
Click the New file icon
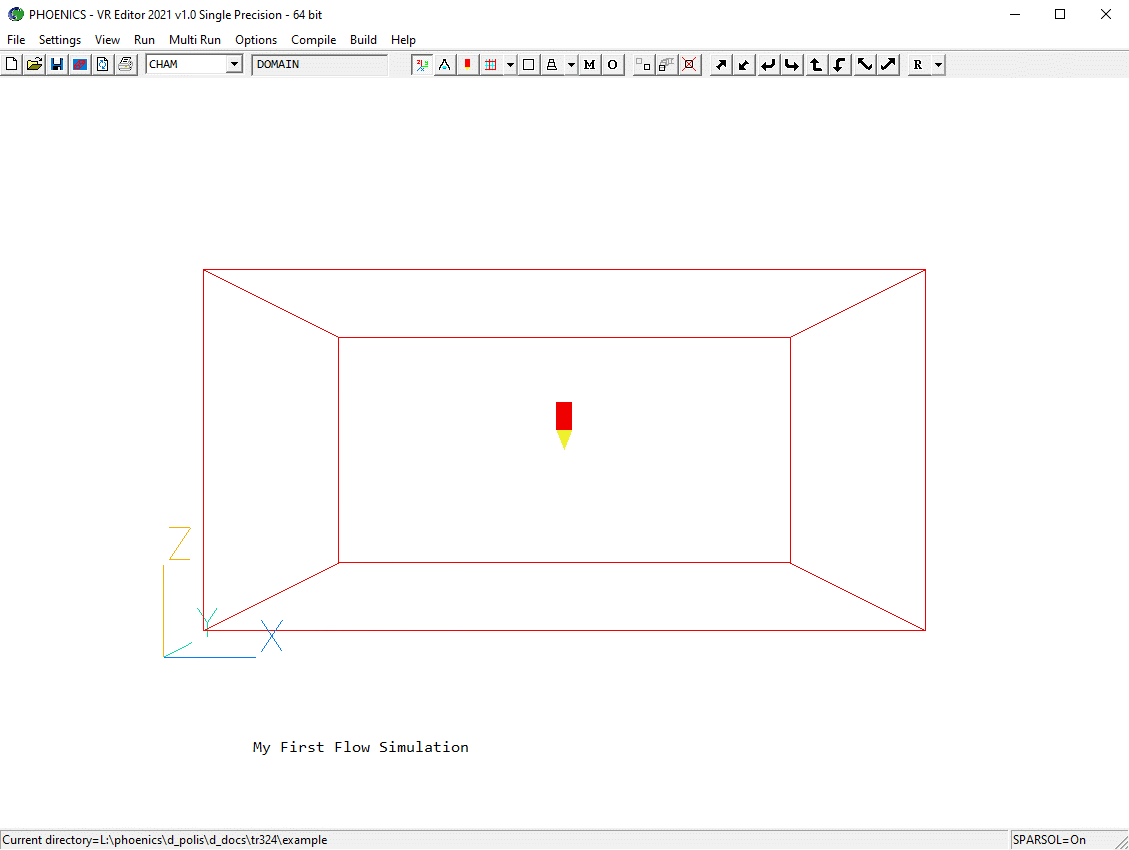pyautogui.click(x=11, y=65)
